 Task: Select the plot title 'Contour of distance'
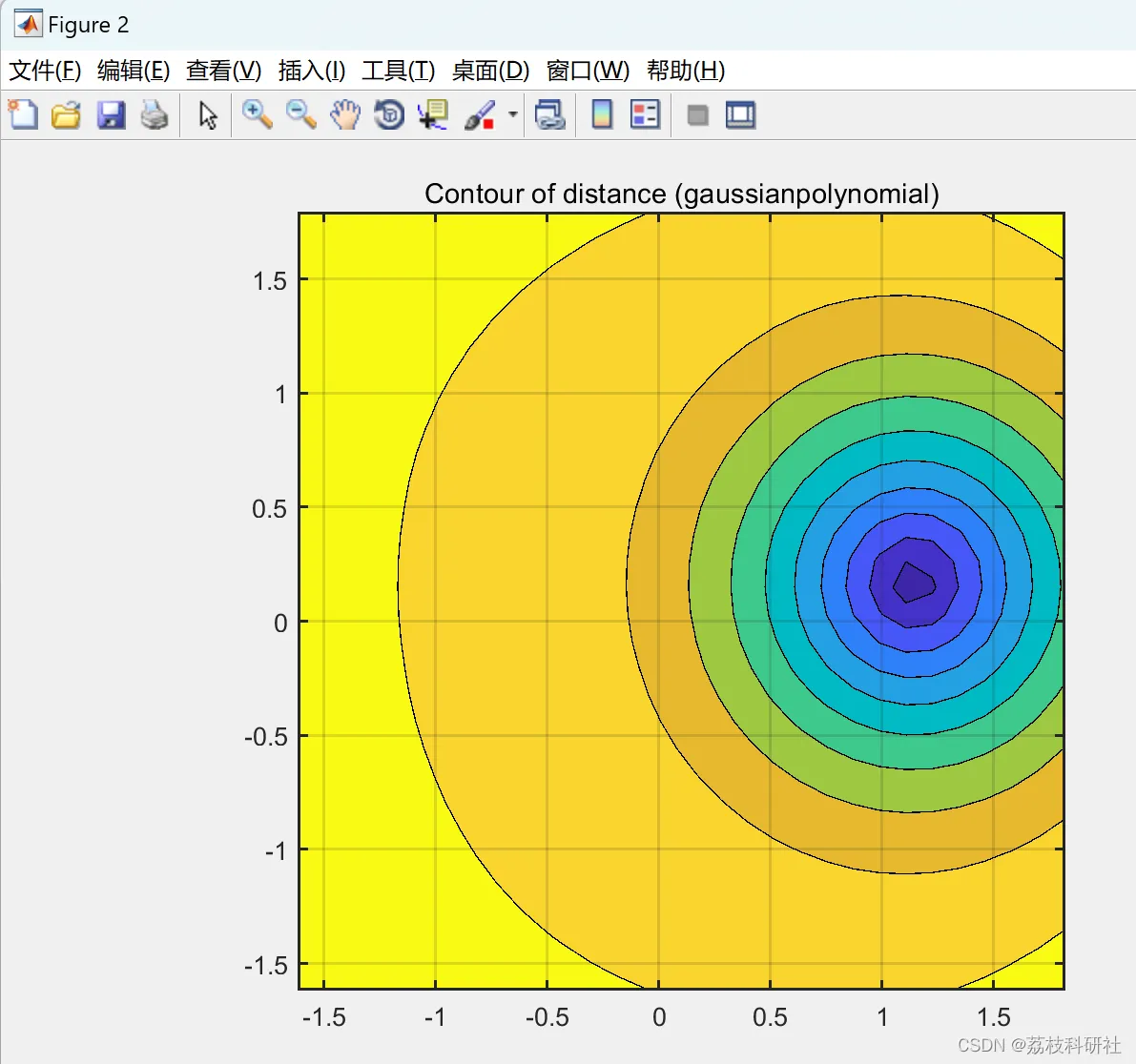pos(681,194)
